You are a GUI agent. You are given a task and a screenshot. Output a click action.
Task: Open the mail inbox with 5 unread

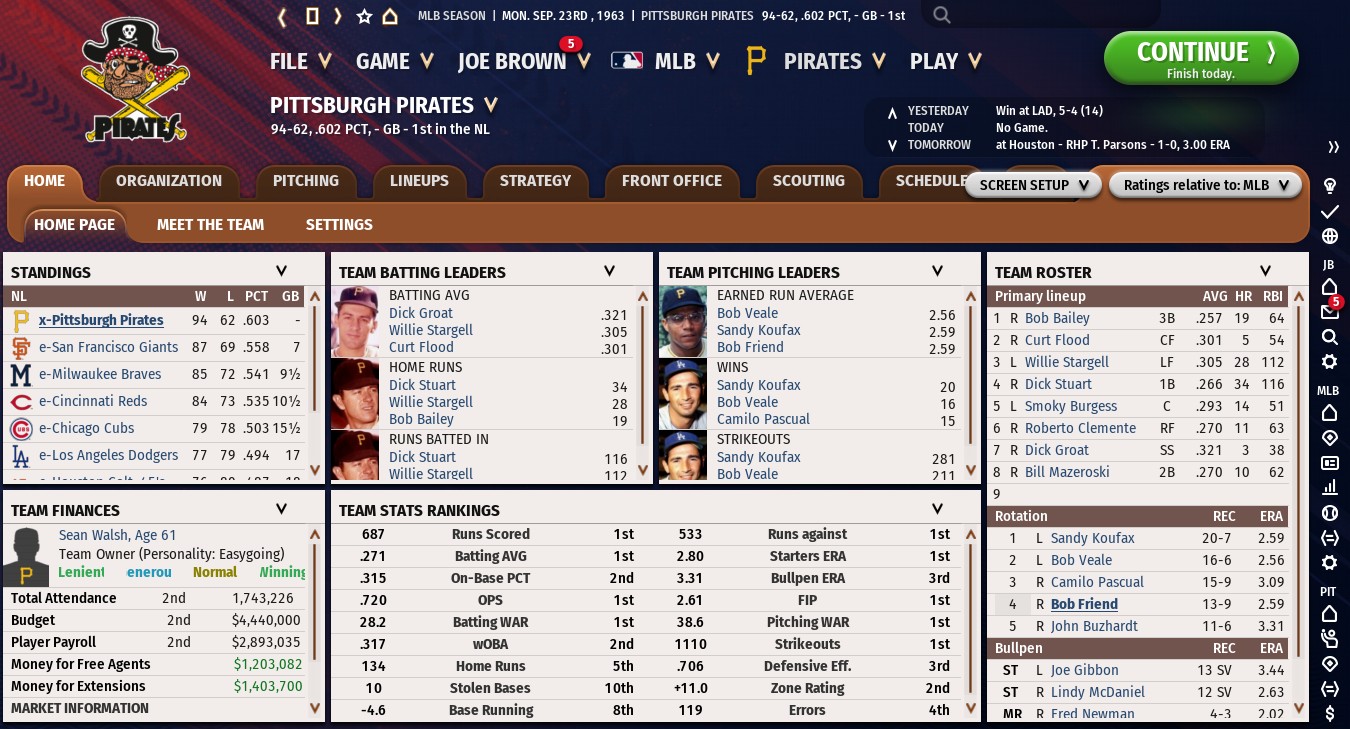coord(1330,312)
